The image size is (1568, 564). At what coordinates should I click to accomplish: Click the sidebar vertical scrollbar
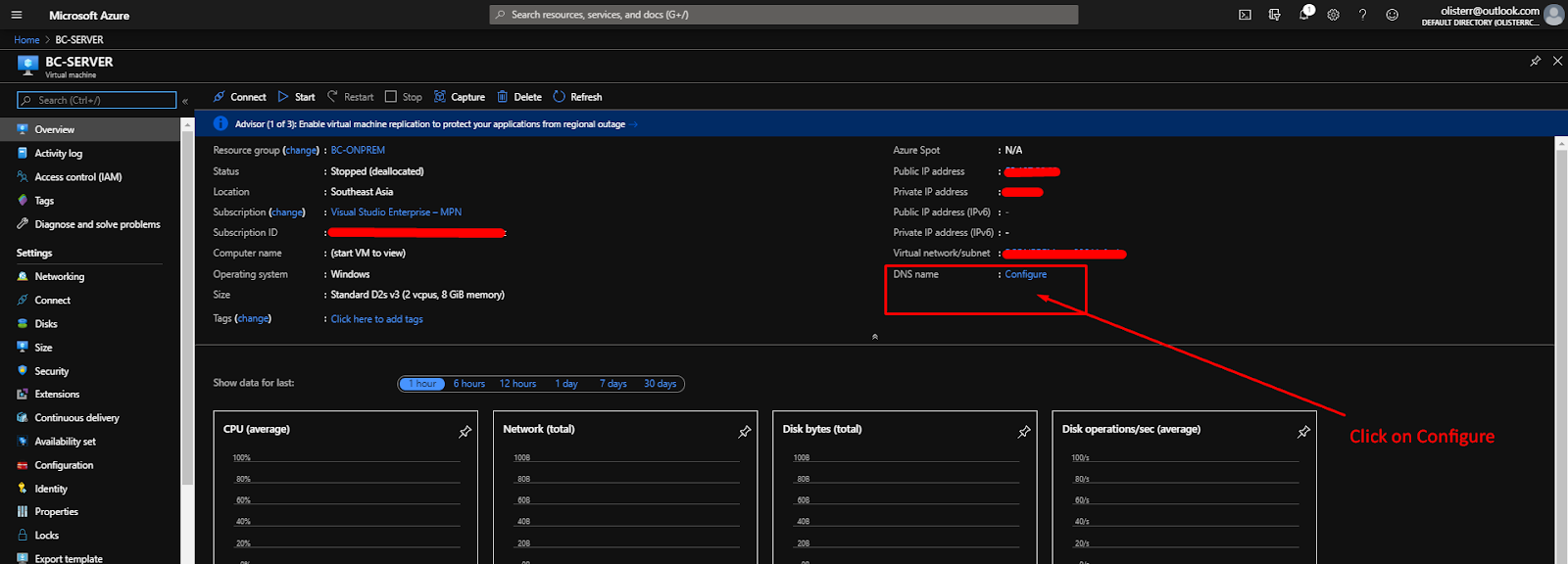(x=187, y=308)
